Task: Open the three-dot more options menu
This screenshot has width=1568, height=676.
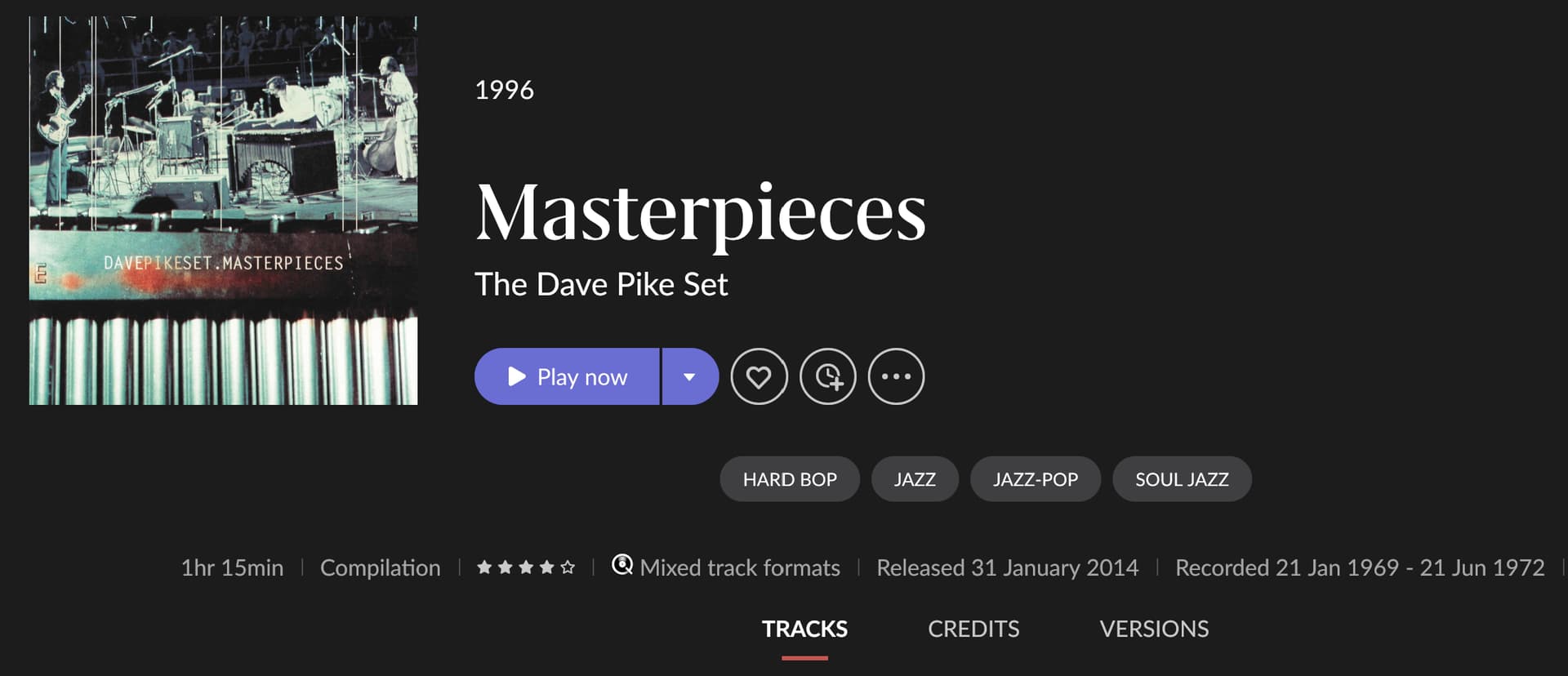Action: click(896, 376)
